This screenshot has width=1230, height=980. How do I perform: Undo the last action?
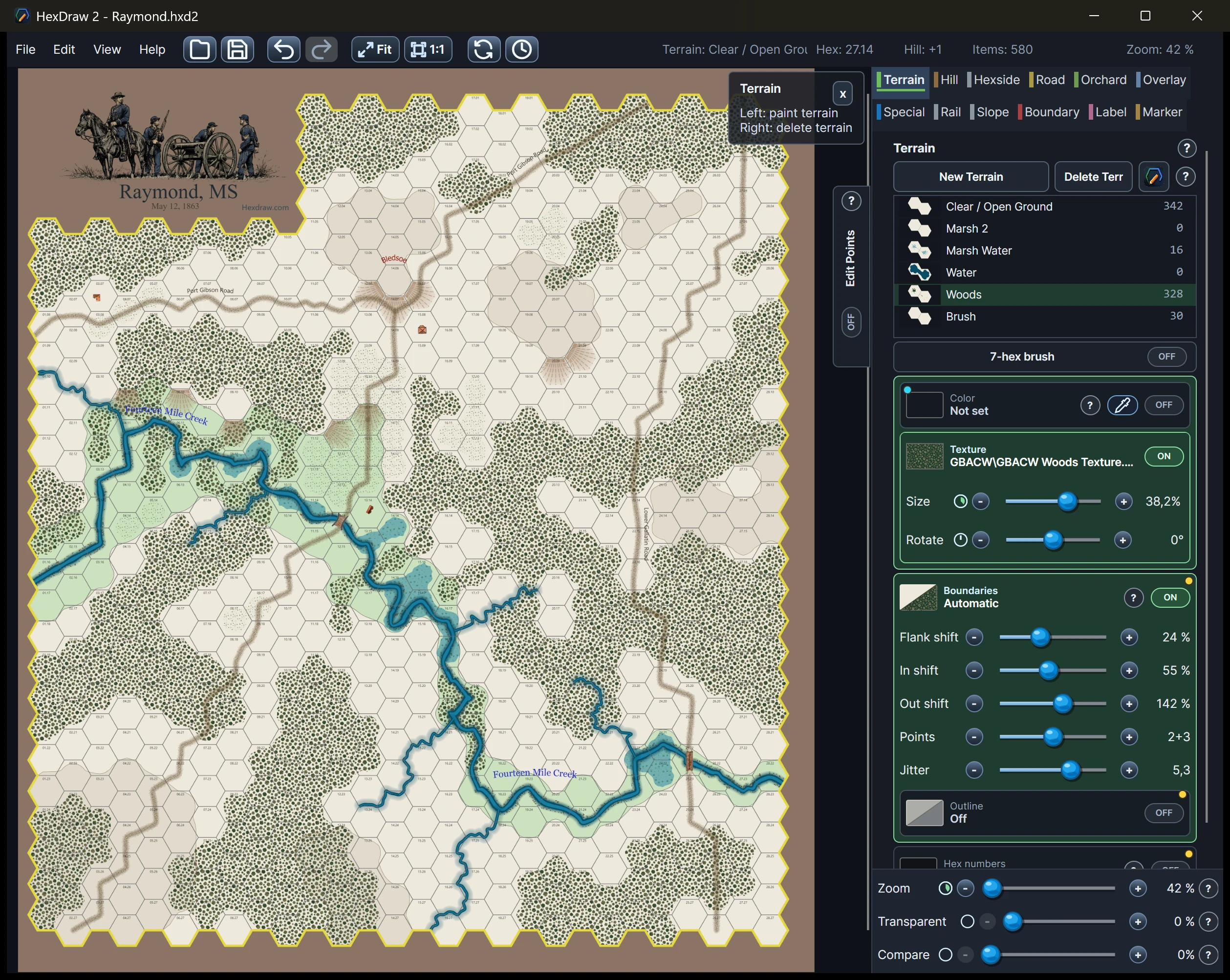(283, 50)
